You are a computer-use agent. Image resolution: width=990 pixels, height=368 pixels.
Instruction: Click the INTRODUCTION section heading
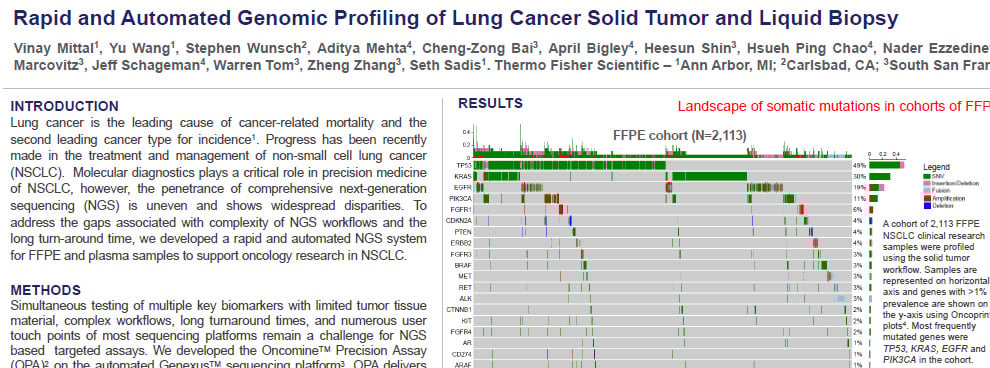tap(64, 106)
